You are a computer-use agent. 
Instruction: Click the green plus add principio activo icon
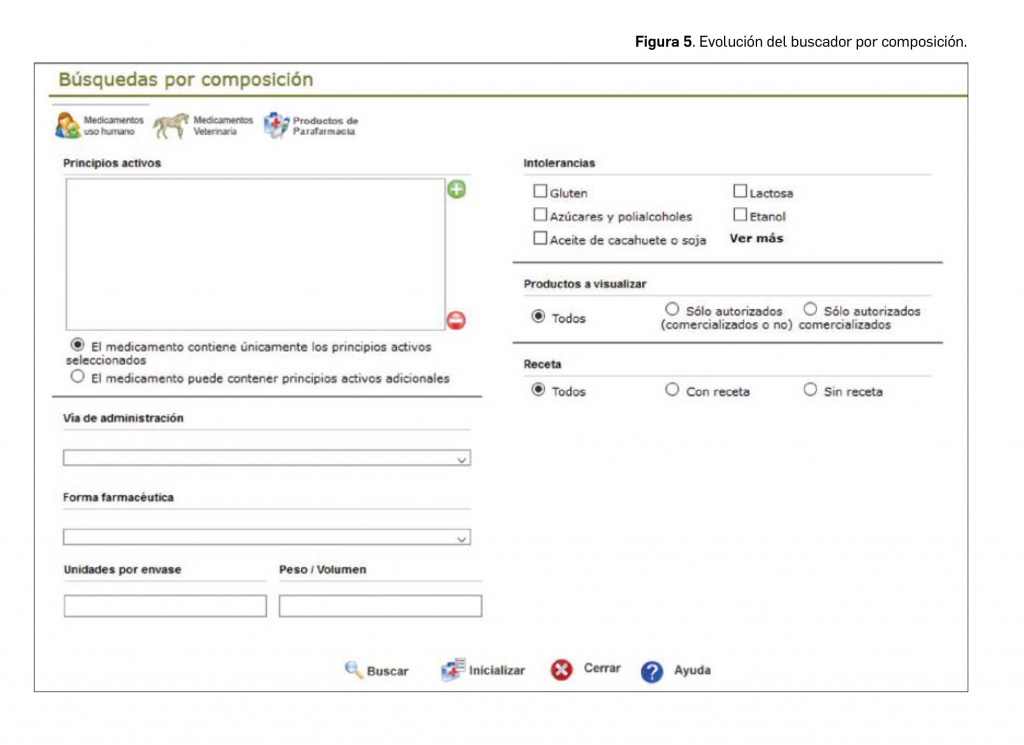[x=456, y=189]
